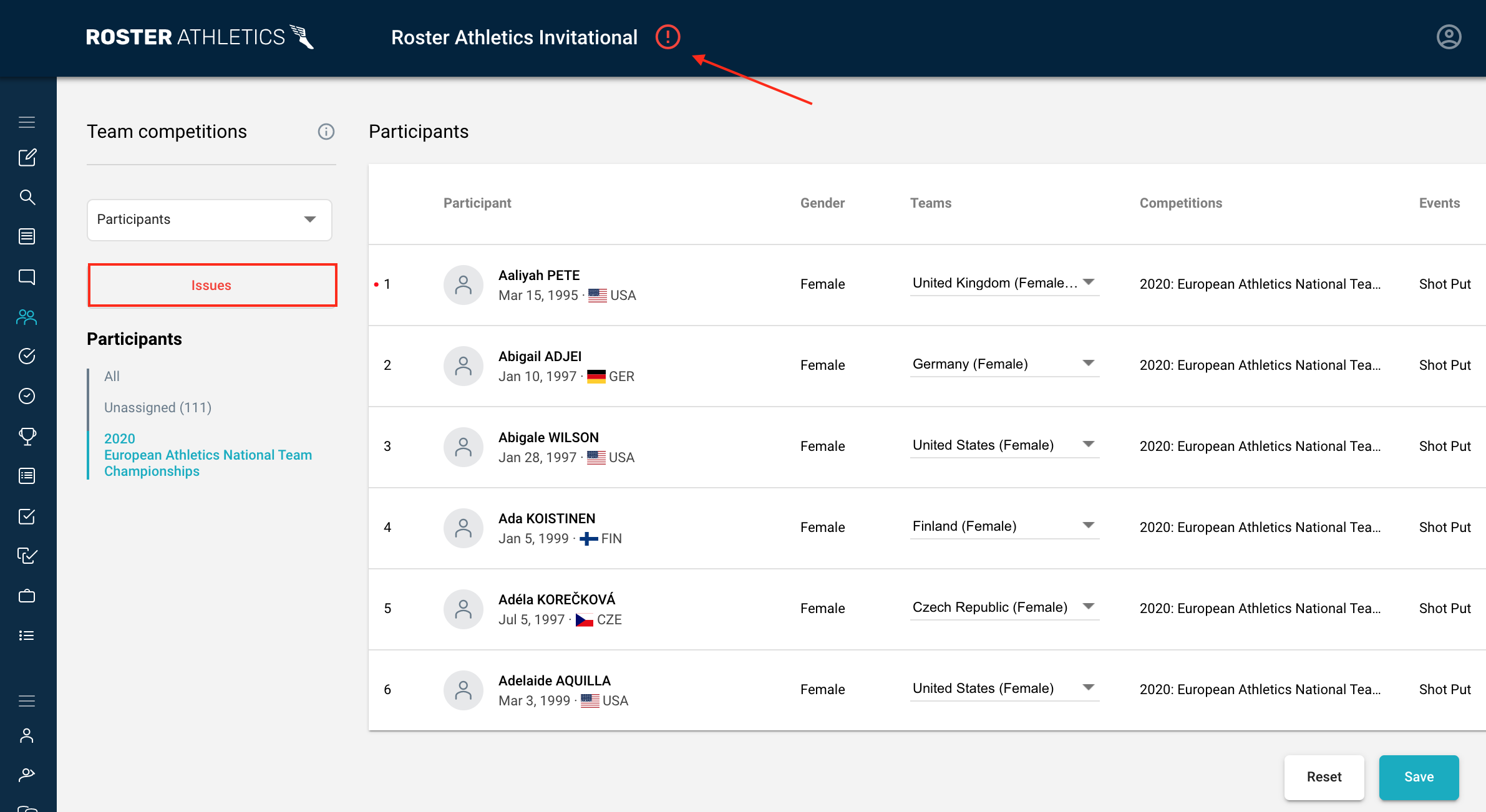Open the briefcase icon in the sidebar
1486x812 pixels.
[27, 596]
